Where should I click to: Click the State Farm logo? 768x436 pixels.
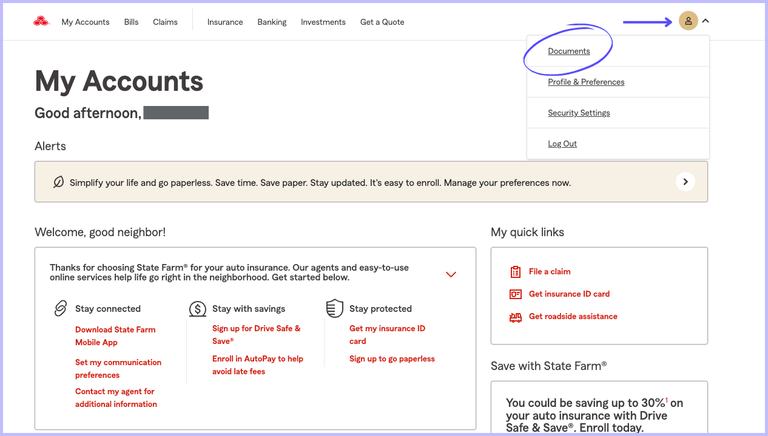pyautogui.click(x=41, y=21)
